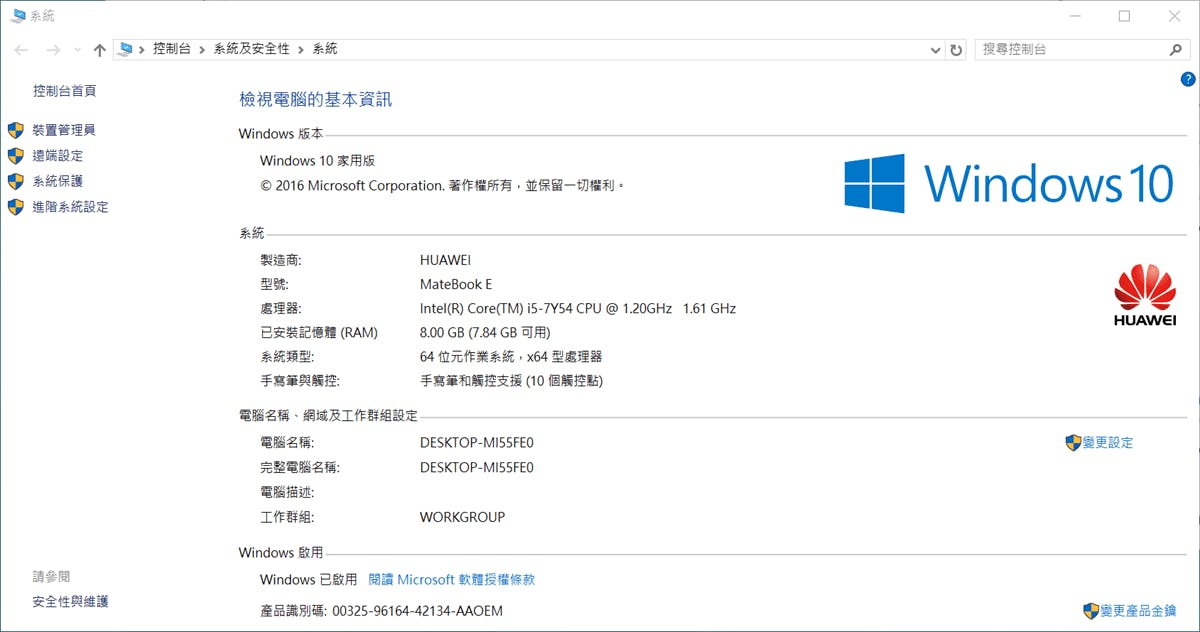Refresh the control panel page
This screenshot has height=632, width=1200.
957,49
